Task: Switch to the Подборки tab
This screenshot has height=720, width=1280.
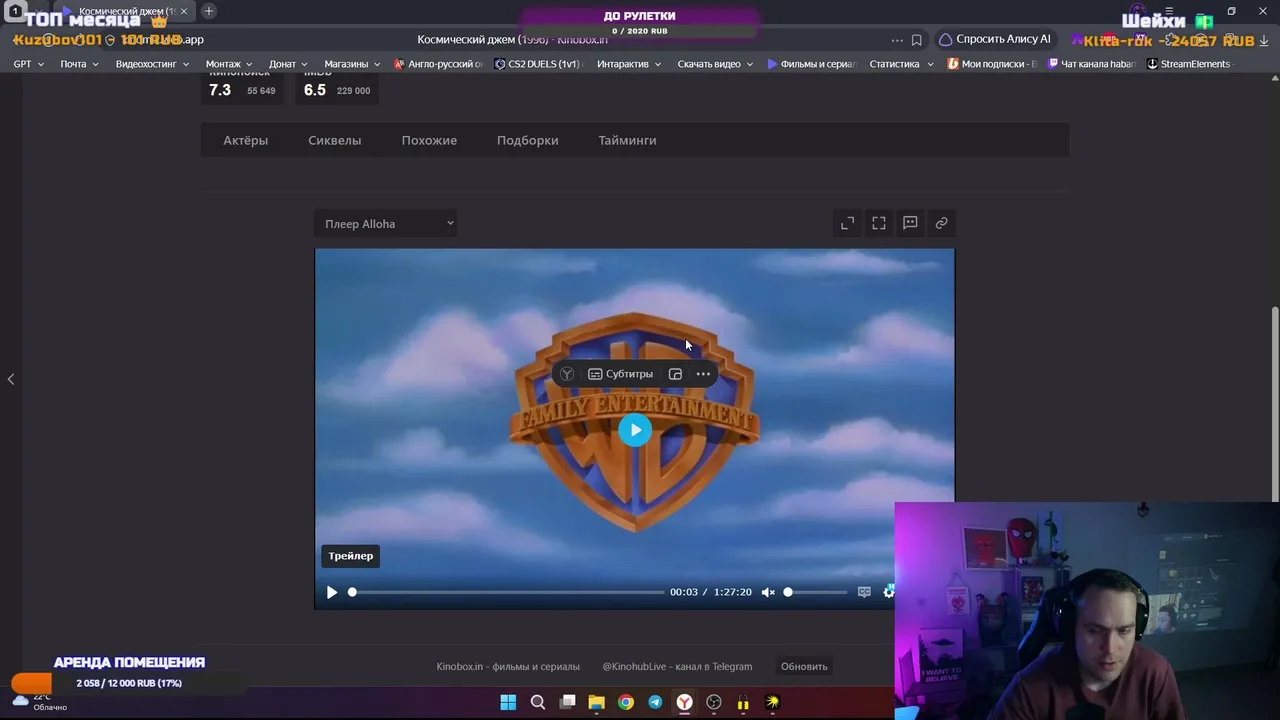Action: 527,140
